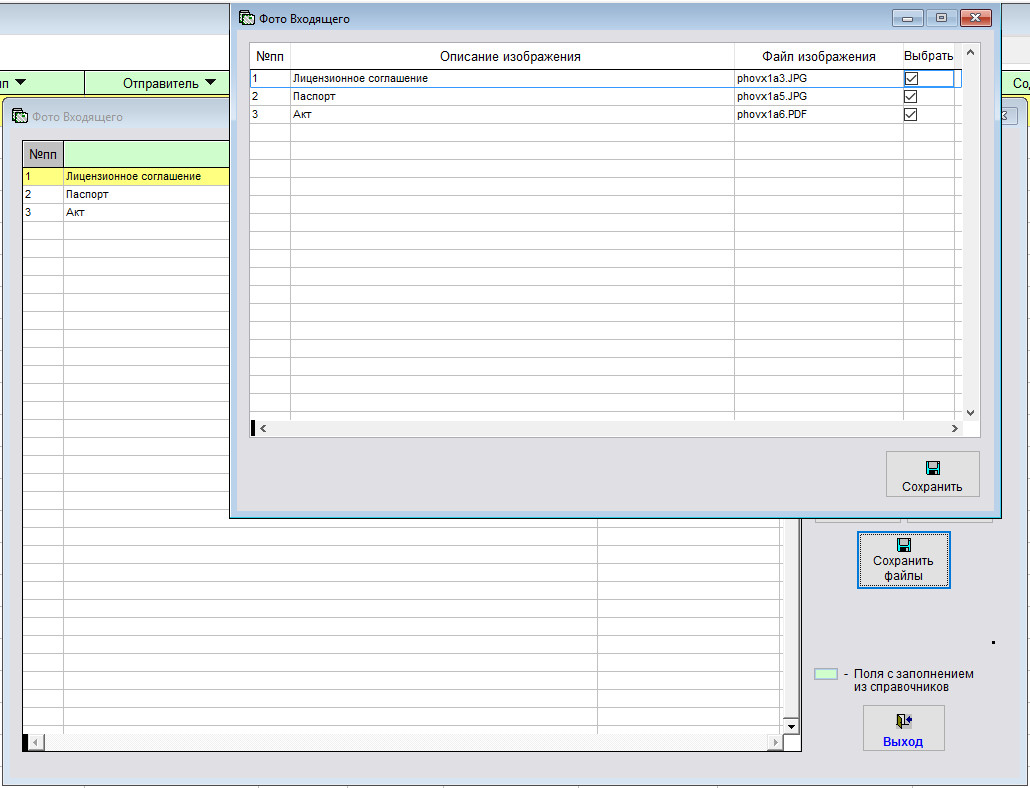Click the floppy icon on Сохранить файлы
This screenshot has height=788, width=1030.
[903, 545]
